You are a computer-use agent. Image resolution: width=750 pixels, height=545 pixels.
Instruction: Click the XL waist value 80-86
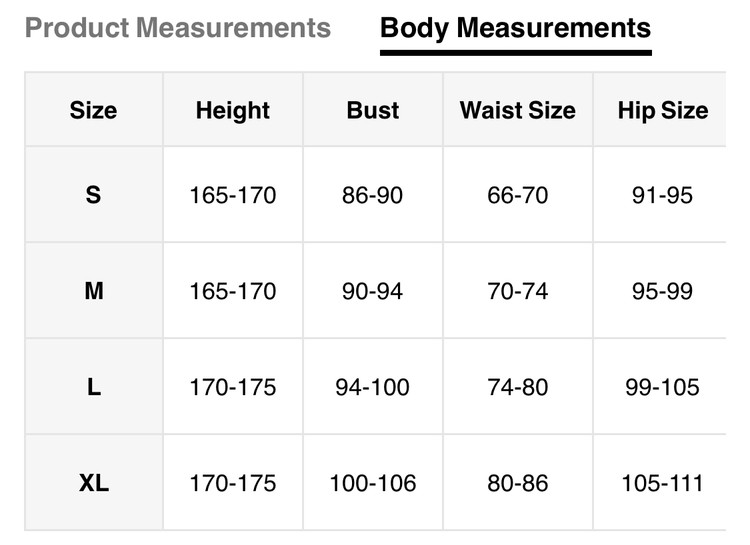(517, 484)
